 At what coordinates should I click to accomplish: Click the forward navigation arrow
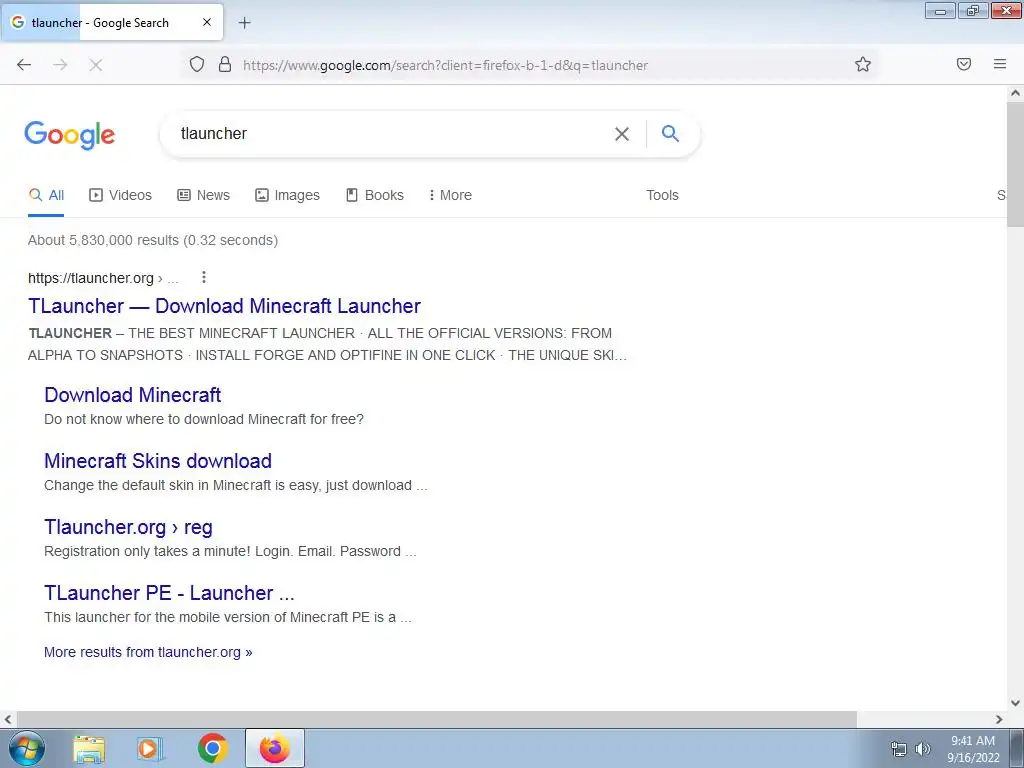coord(60,65)
